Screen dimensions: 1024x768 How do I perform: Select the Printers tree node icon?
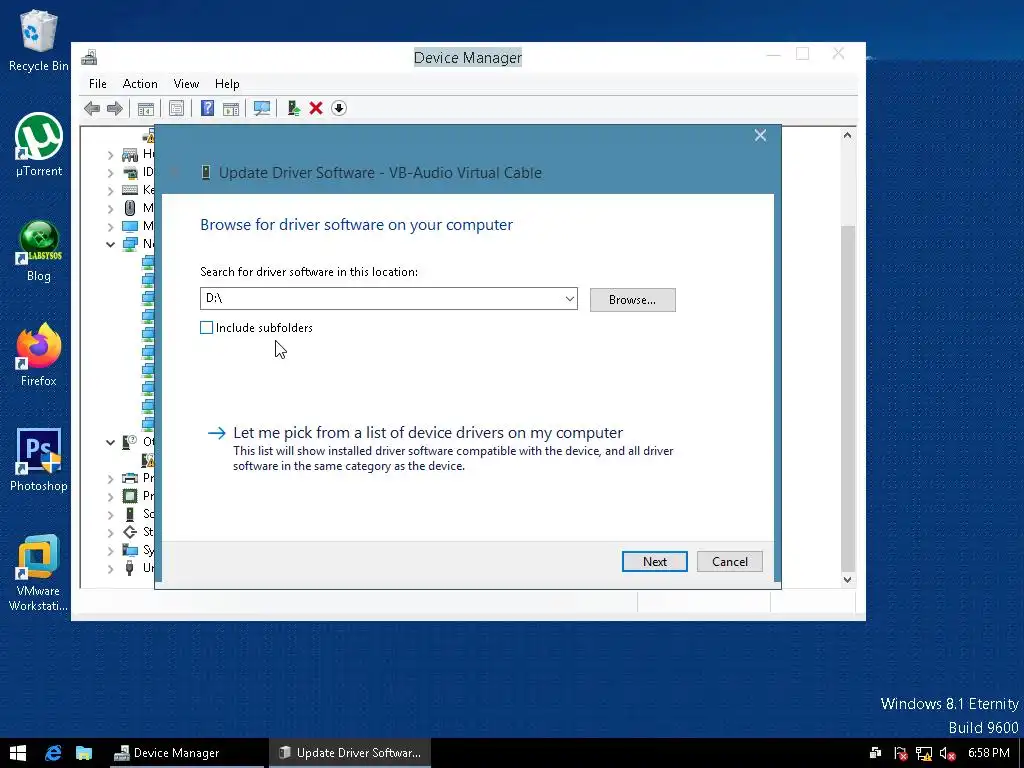pos(130,478)
